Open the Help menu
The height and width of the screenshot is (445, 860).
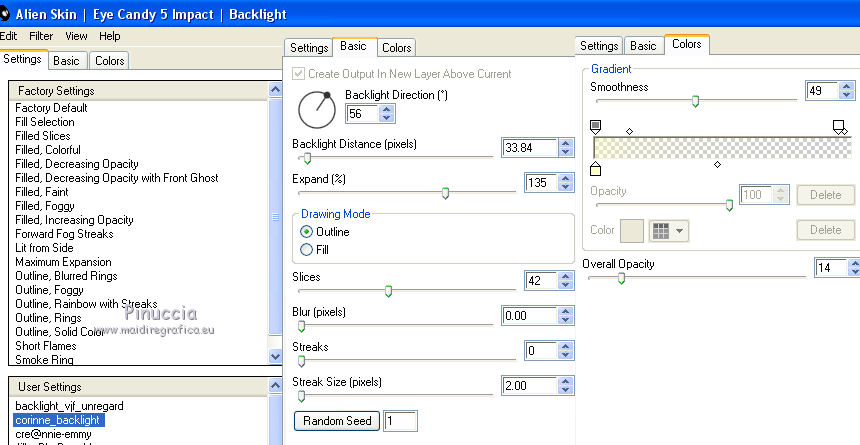[x=110, y=36]
